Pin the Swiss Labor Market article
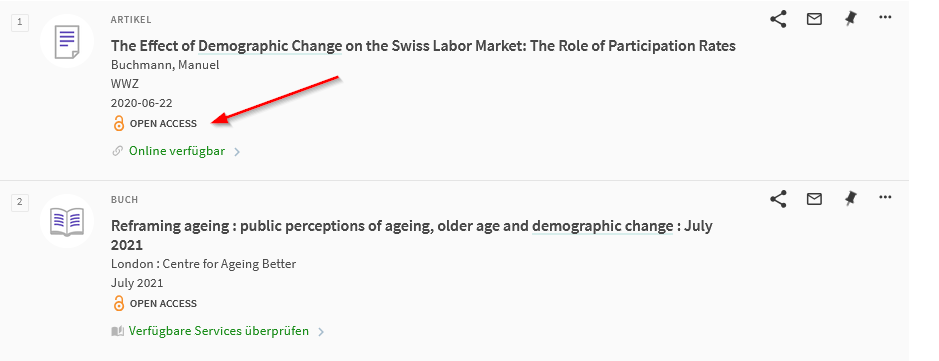This screenshot has height=361, width=939. [x=850, y=19]
